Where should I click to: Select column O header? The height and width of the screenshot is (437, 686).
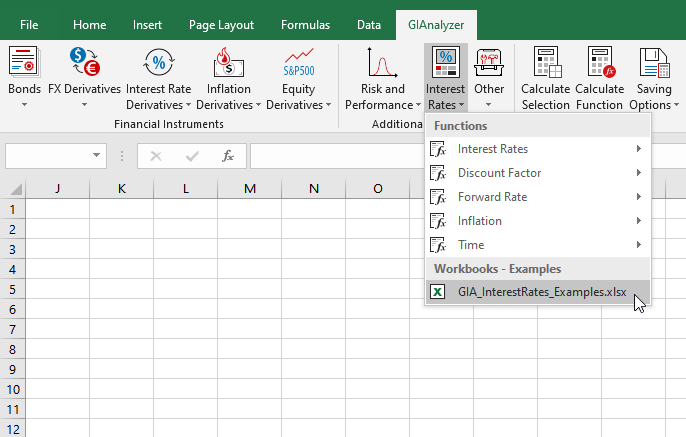click(378, 189)
